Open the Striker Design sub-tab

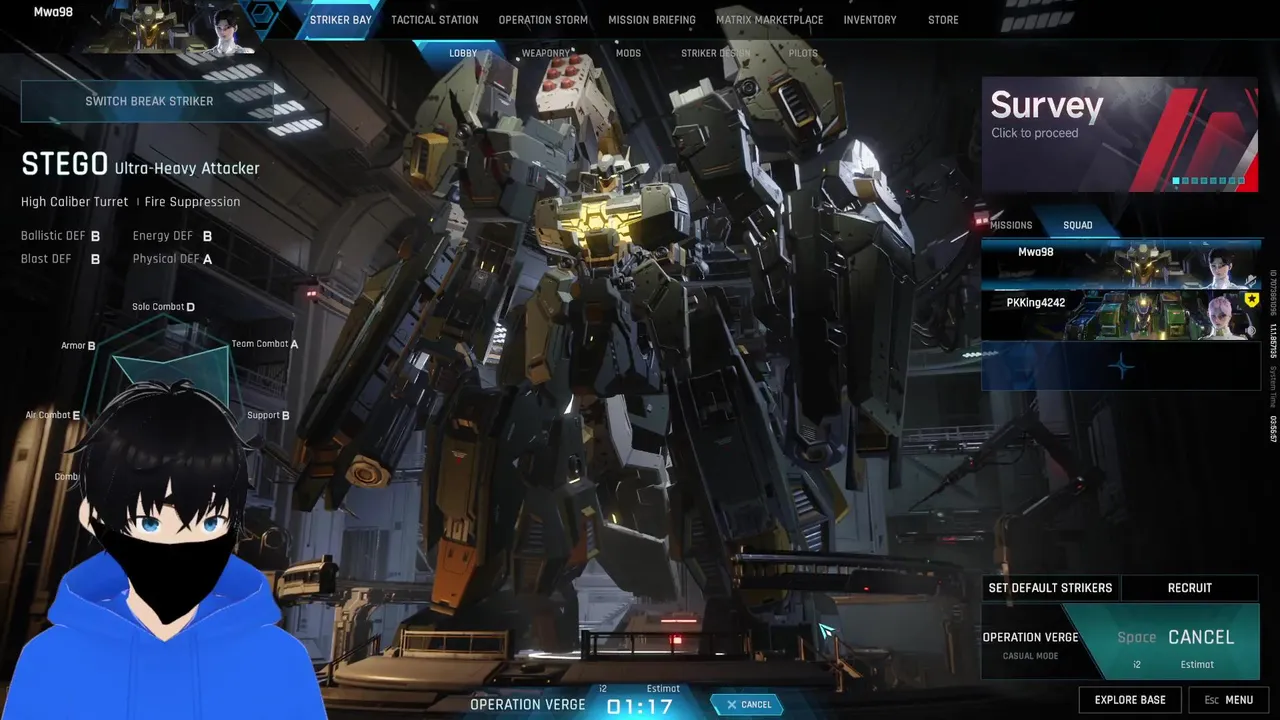(715, 53)
